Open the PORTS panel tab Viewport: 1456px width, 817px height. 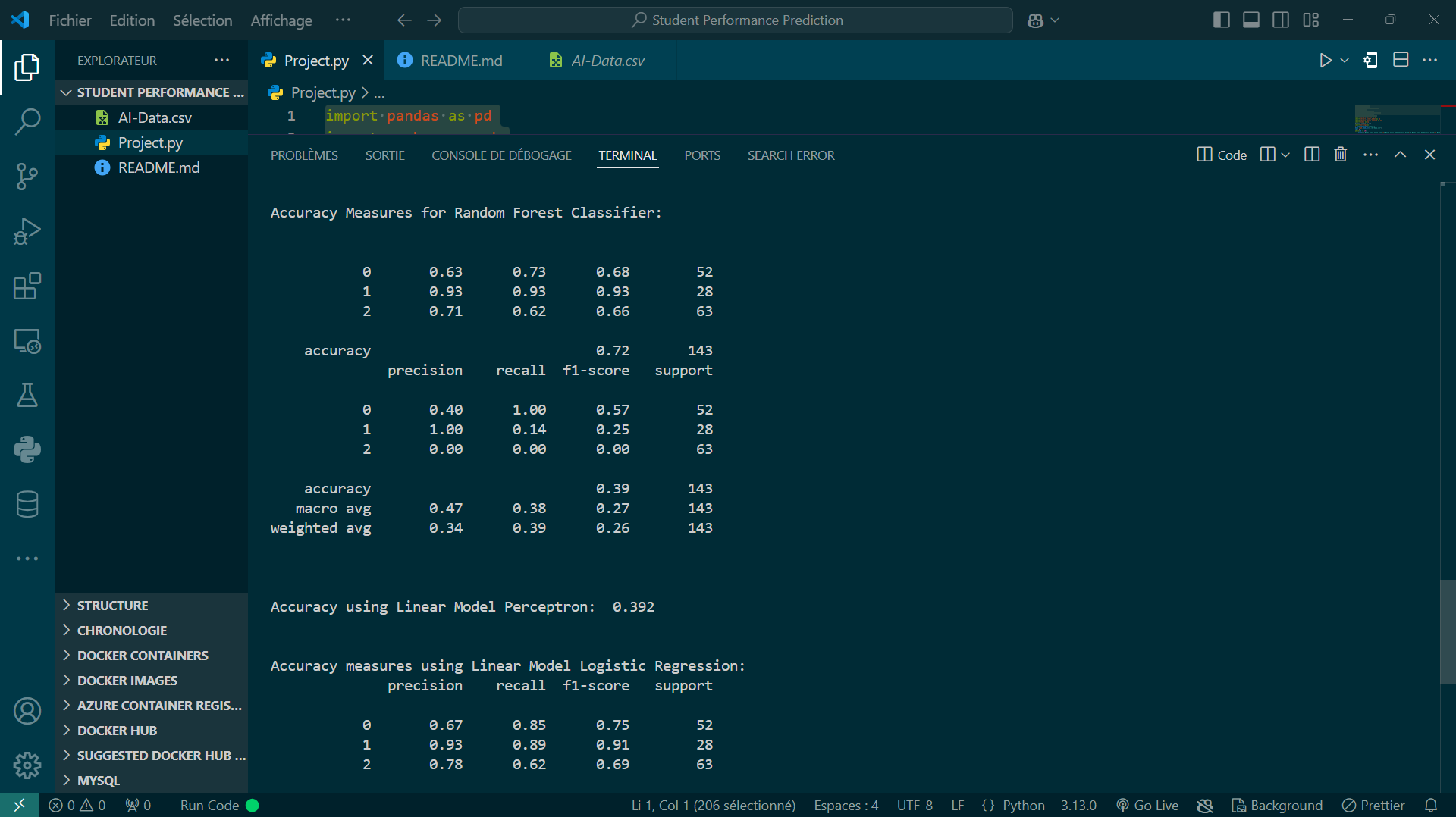pyautogui.click(x=702, y=155)
